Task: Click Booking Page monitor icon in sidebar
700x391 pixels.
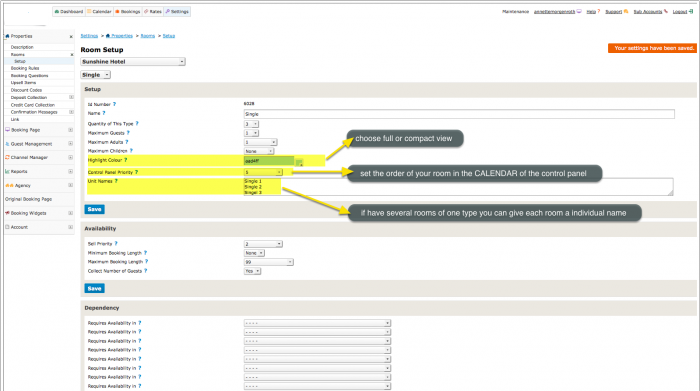Action: 7,129
